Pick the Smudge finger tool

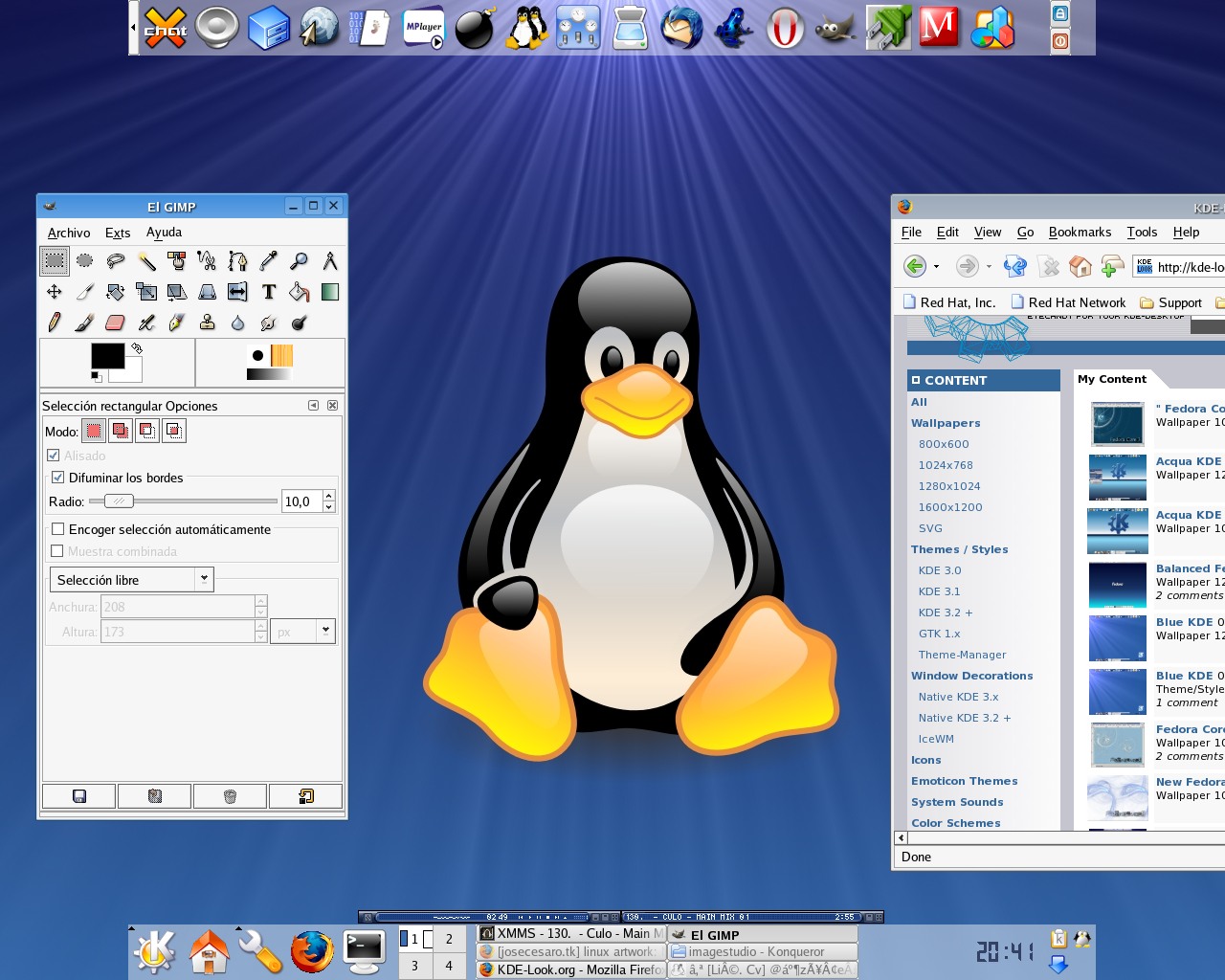269,323
